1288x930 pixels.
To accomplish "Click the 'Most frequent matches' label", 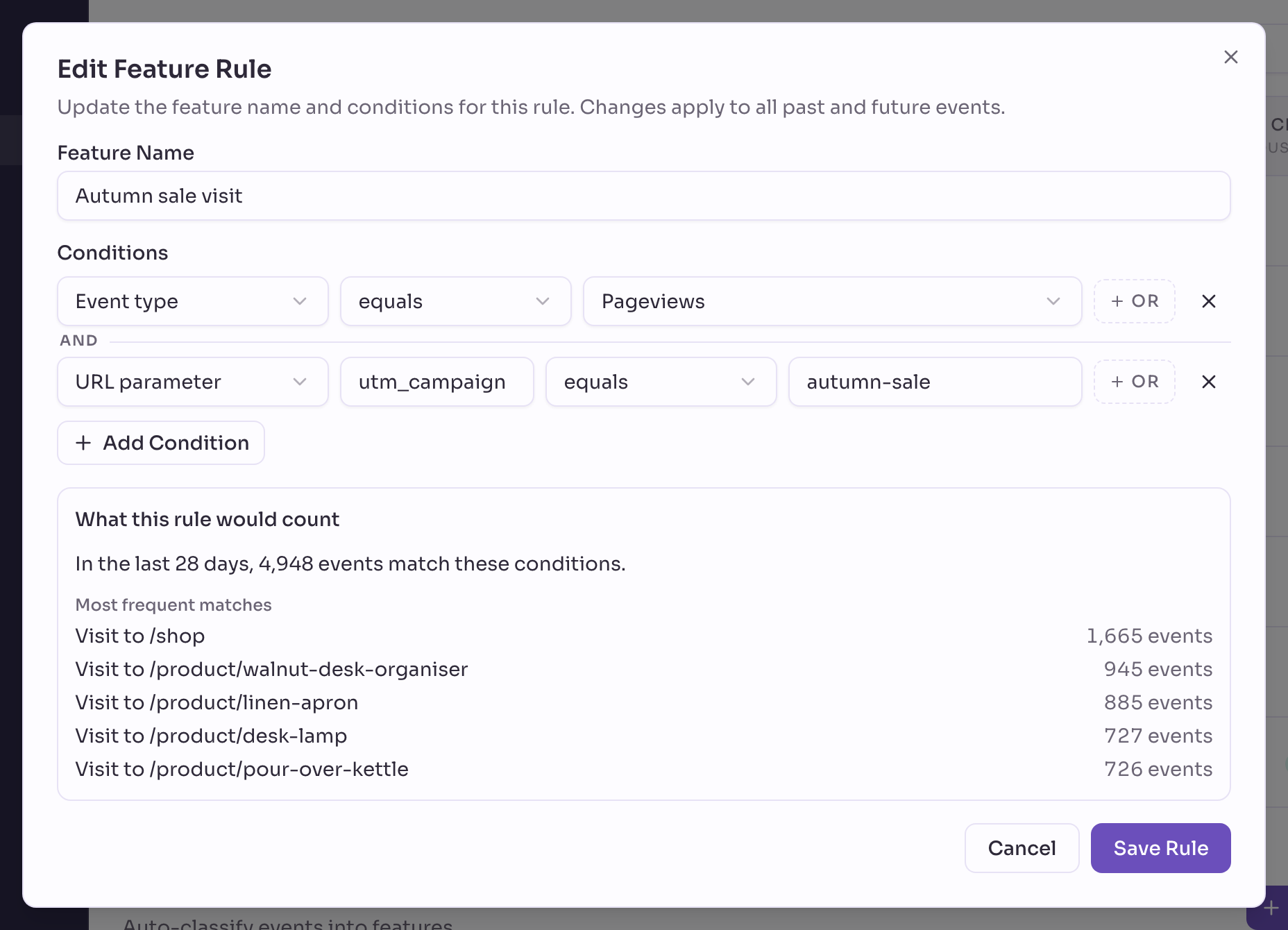I will tap(173, 604).
